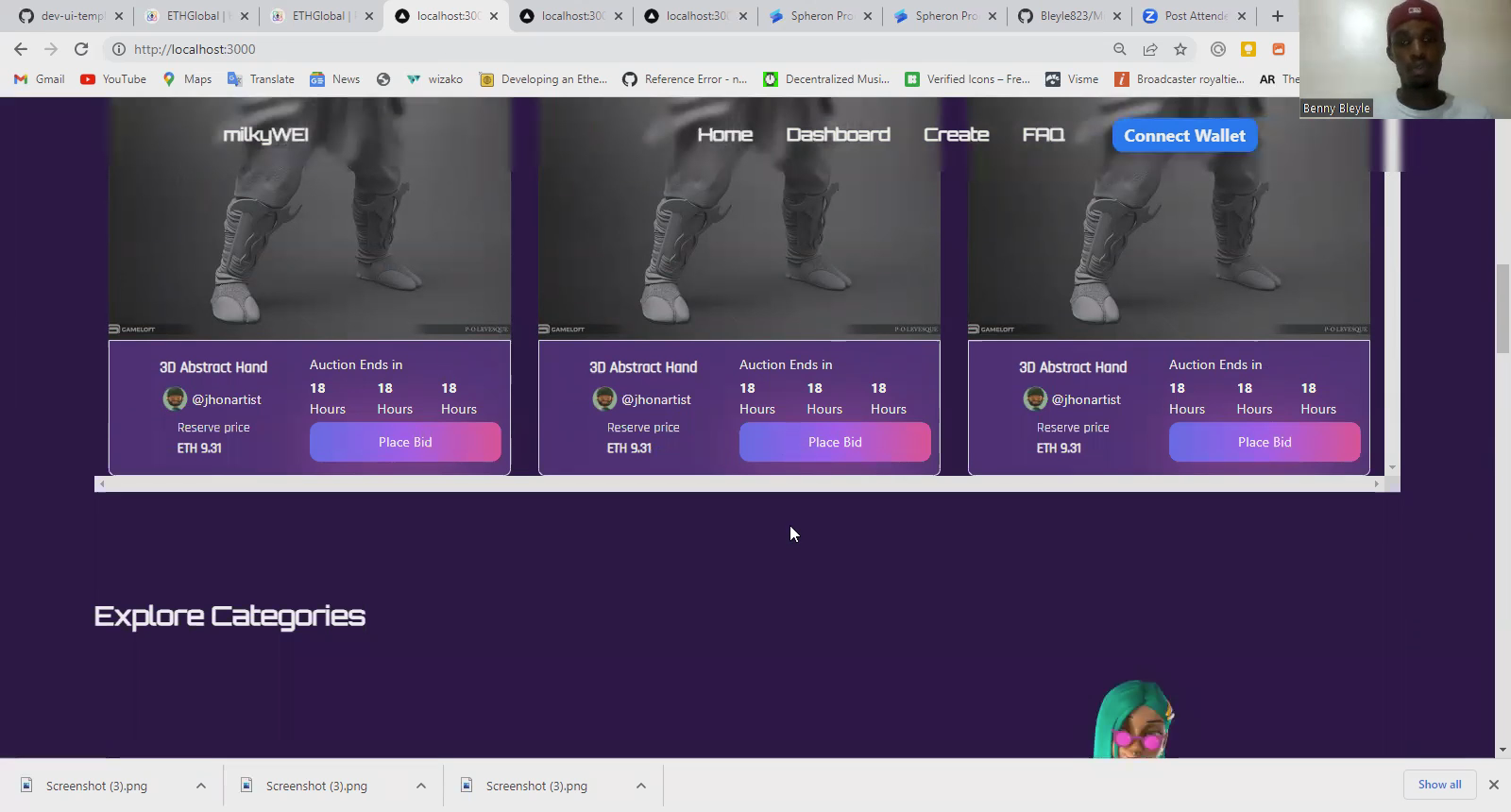Viewport: 1511px width, 812px height.
Task: Click the teal-haired avatar character image
Action: (x=1134, y=719)
